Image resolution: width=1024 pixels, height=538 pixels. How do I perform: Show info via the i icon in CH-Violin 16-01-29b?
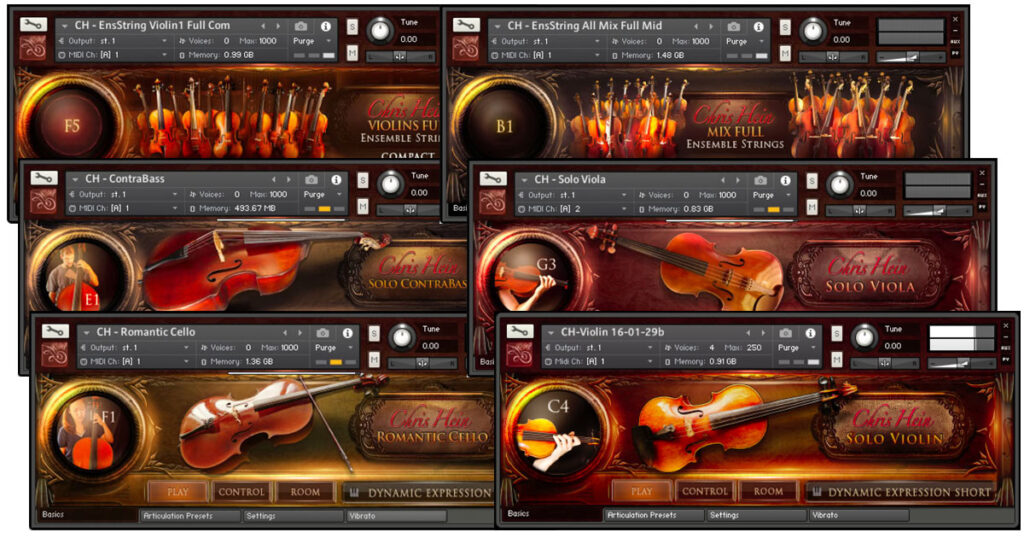coord(810,333)
